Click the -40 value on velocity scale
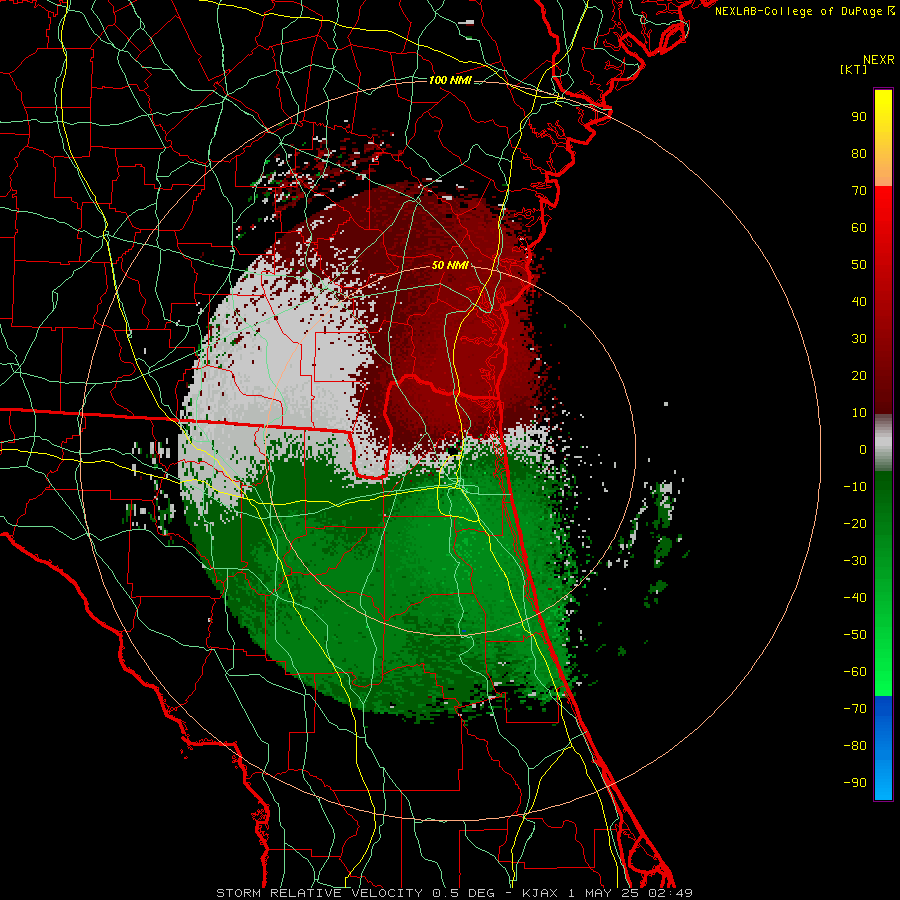This screenshot has height=900, width=900. [x=855, y=598]
